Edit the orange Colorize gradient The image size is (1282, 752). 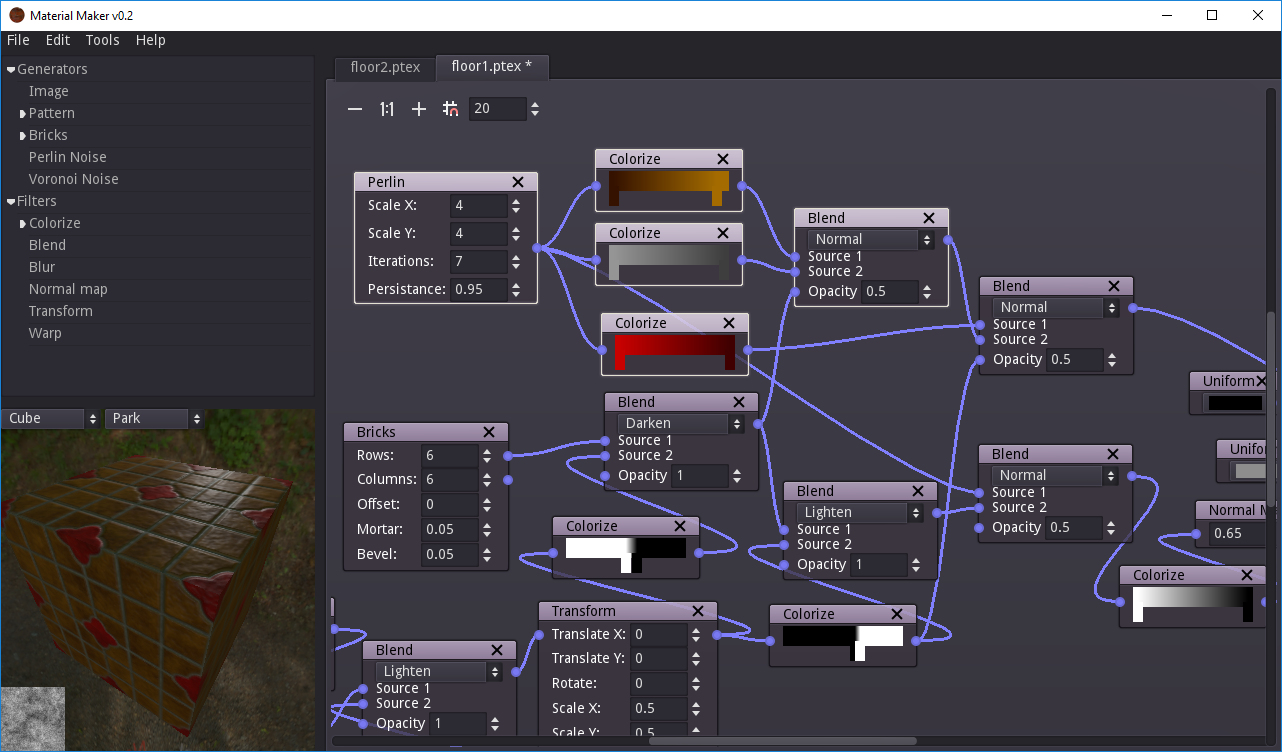669,181
